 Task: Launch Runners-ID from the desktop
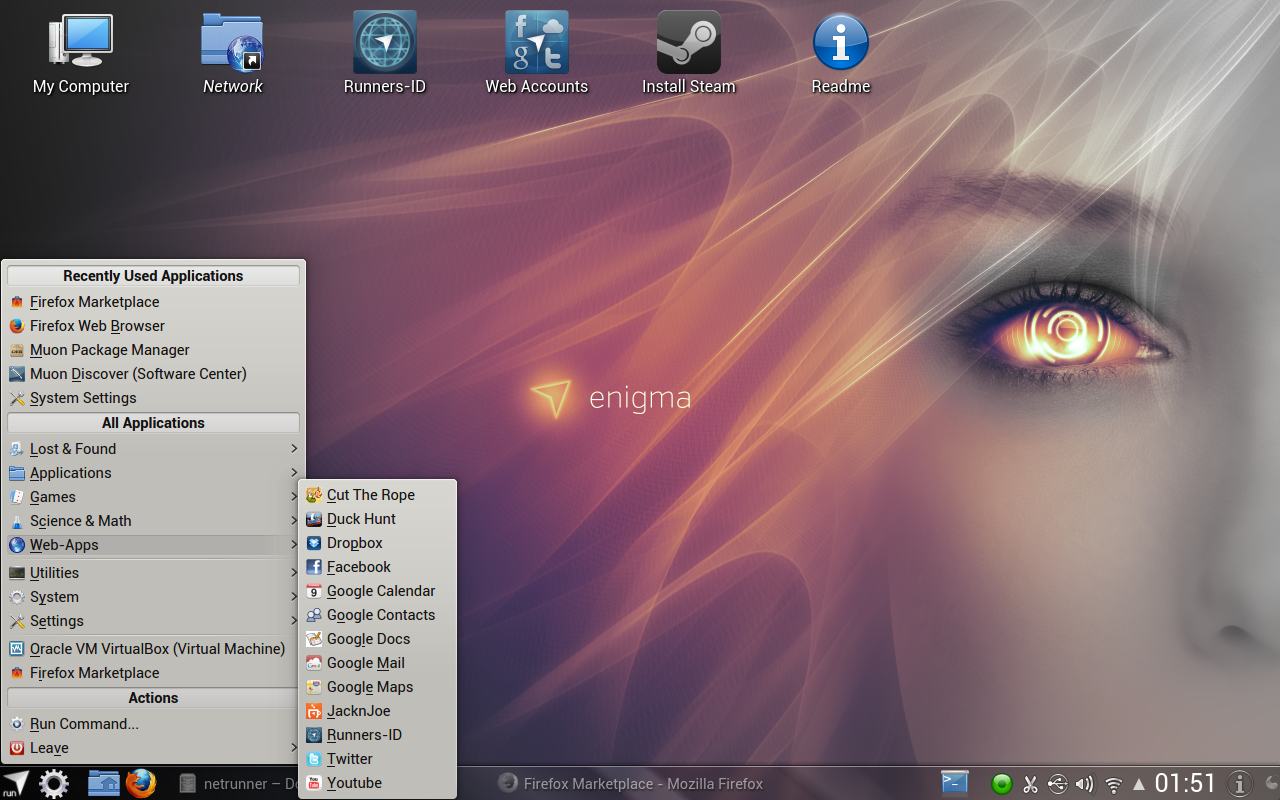(385, 54)
